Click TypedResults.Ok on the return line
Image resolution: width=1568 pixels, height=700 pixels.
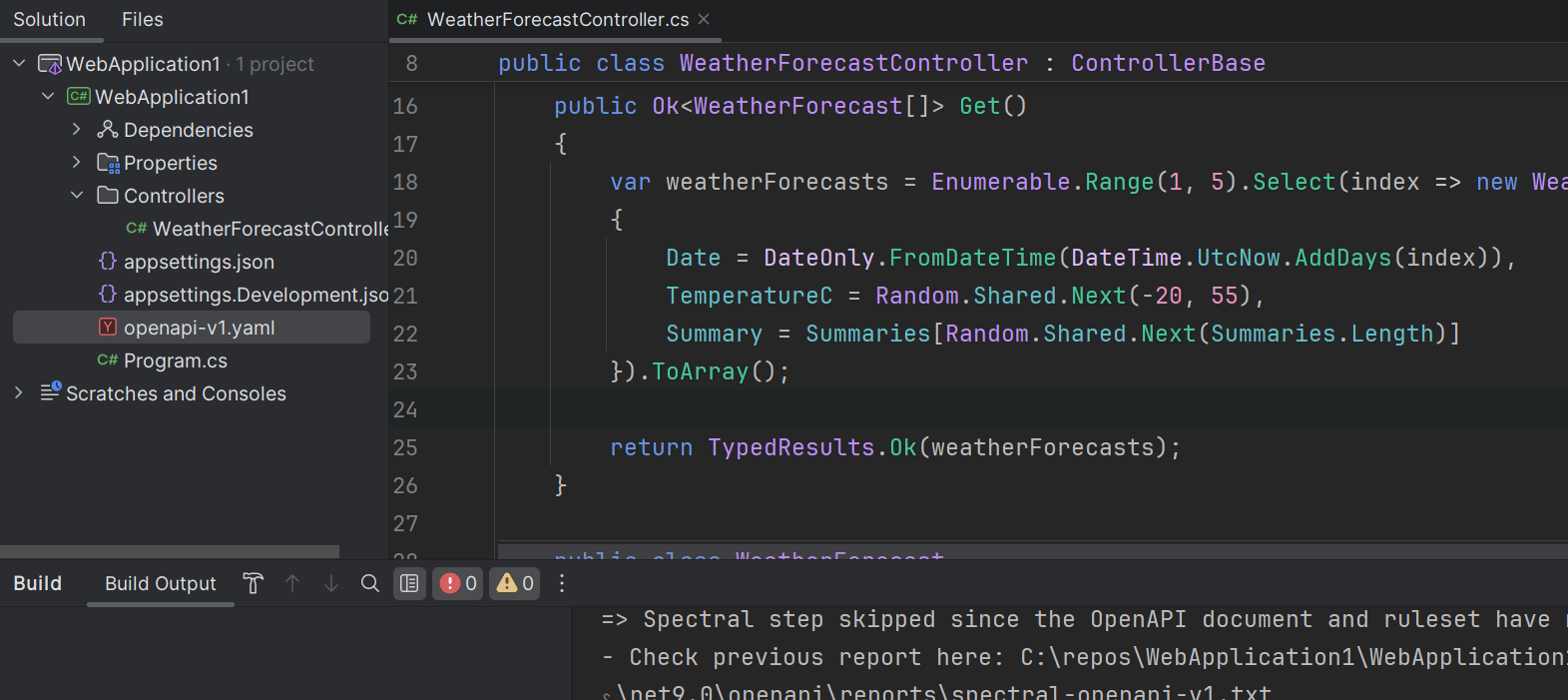click(812, 447)
